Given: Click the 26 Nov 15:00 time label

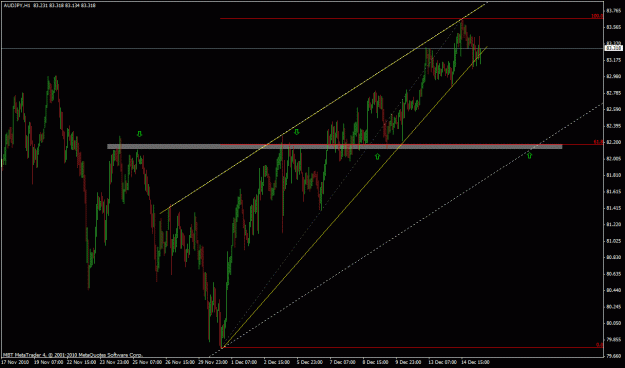Looking at the screenshot, I should point(180,362).
